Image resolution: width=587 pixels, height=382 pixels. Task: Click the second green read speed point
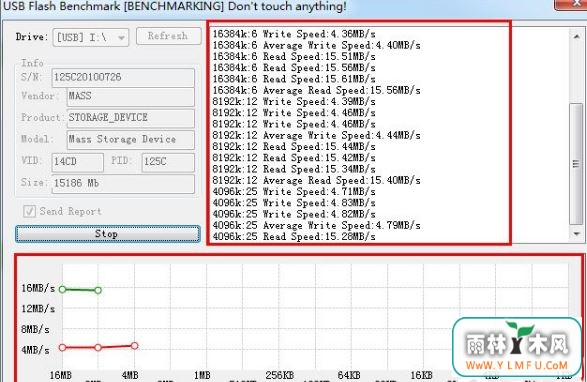click(x=98, y=290)
